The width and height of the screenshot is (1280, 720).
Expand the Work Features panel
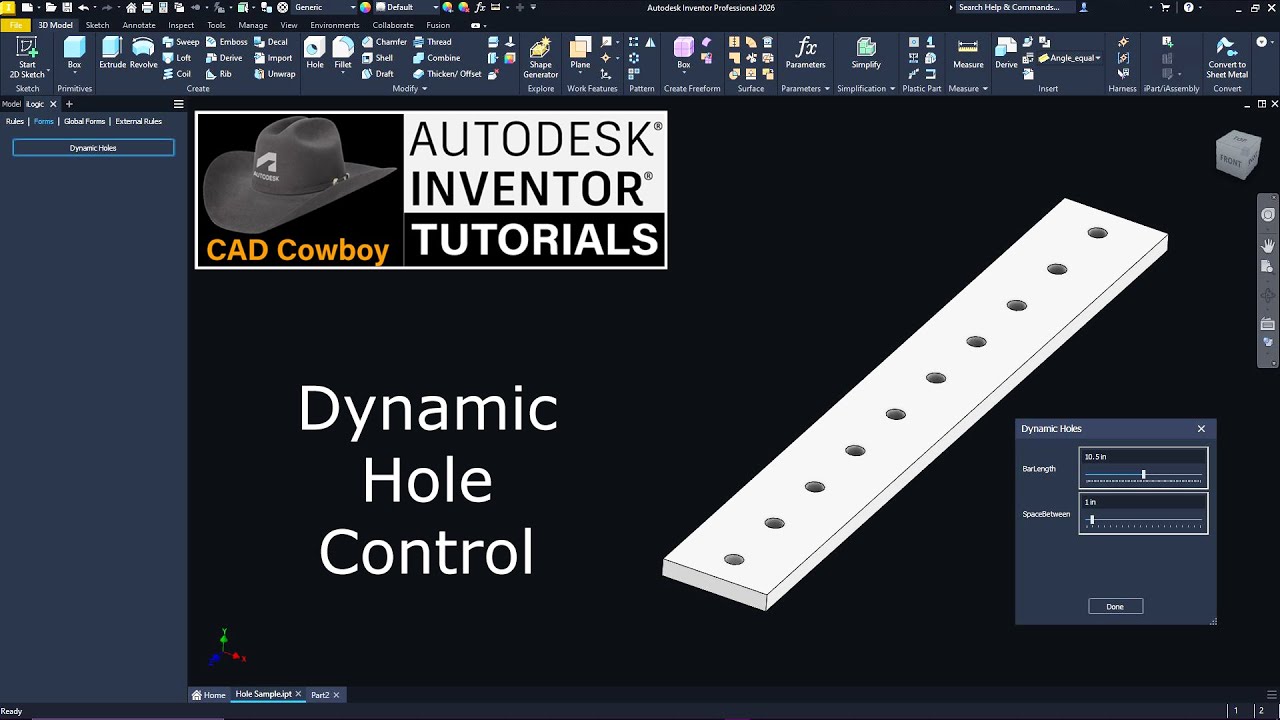(x=592, y=88)
